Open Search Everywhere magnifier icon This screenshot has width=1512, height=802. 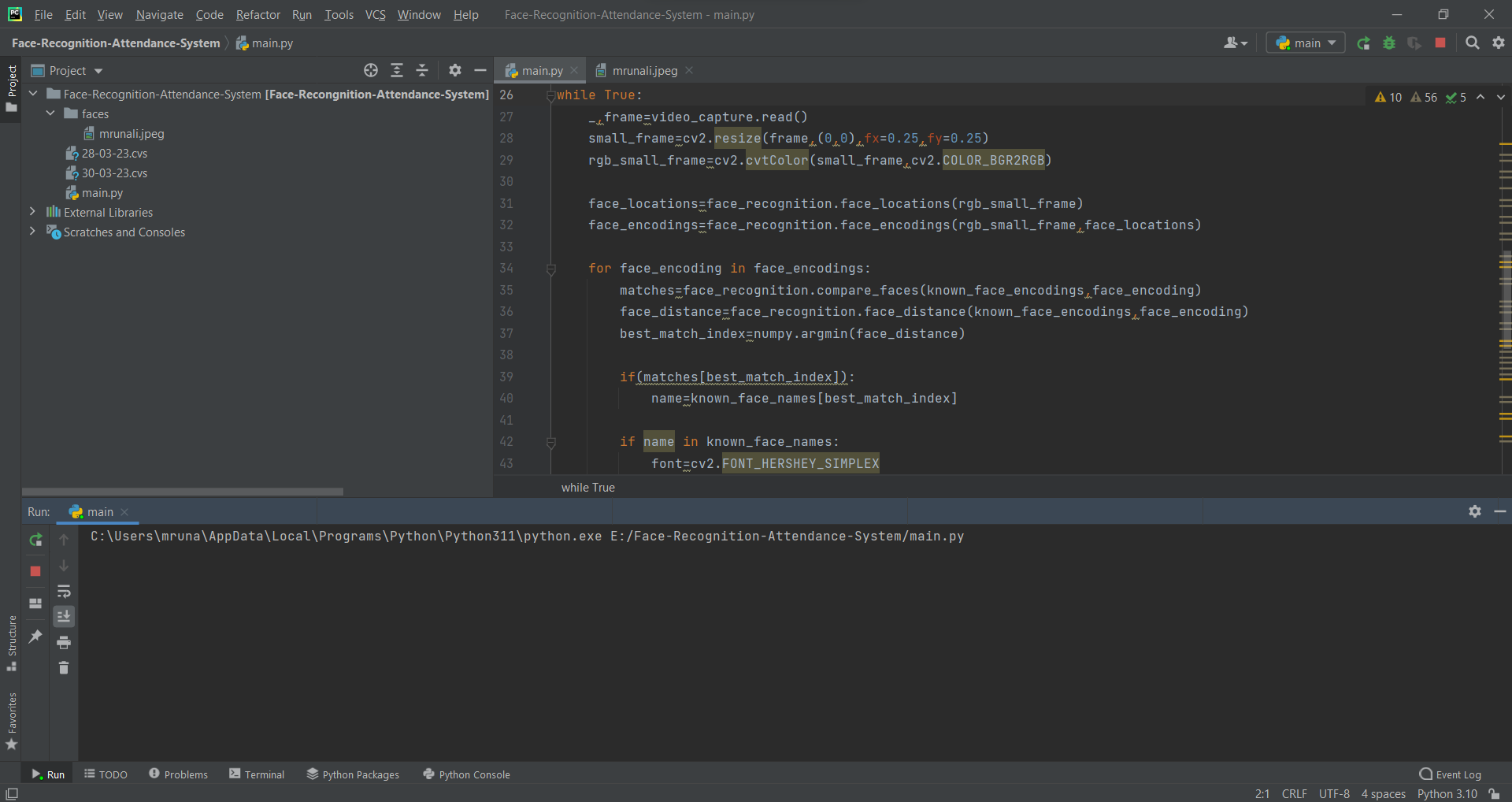(x=1472, y=43)
